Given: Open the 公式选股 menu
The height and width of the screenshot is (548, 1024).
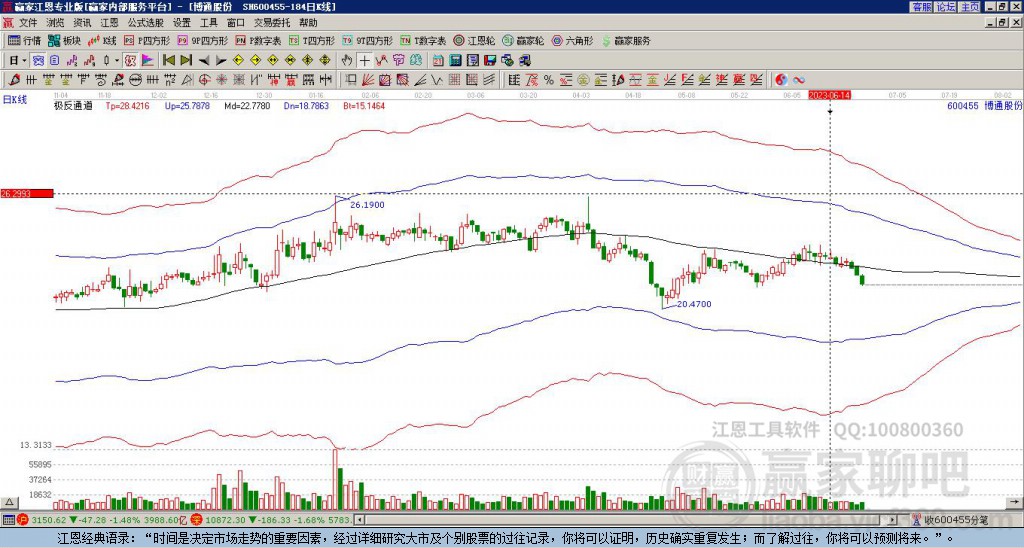Looking at the screenshot, I should 145,23.
